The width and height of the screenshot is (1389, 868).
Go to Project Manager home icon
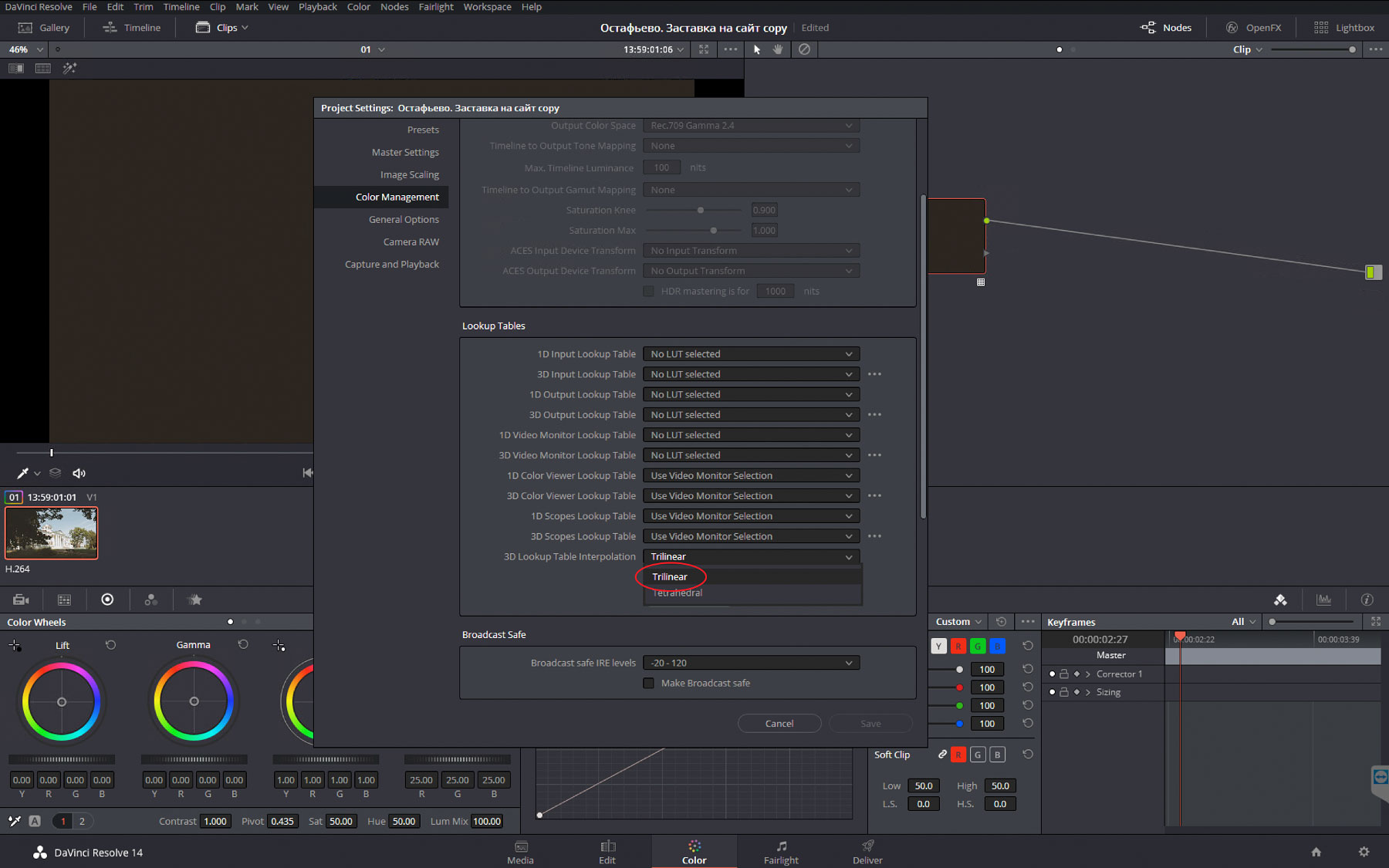1316,852
